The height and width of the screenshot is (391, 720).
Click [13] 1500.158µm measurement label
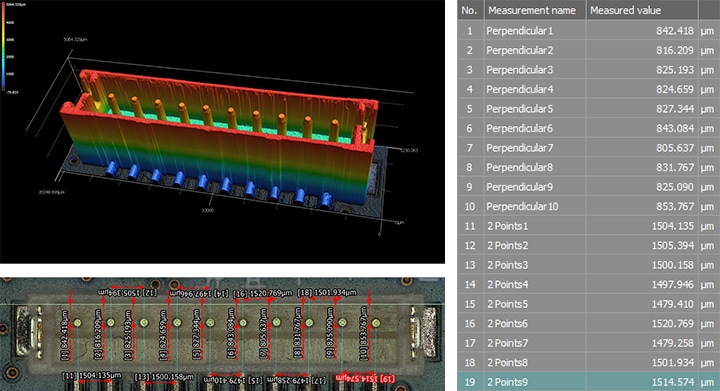[x=164, y=377]
